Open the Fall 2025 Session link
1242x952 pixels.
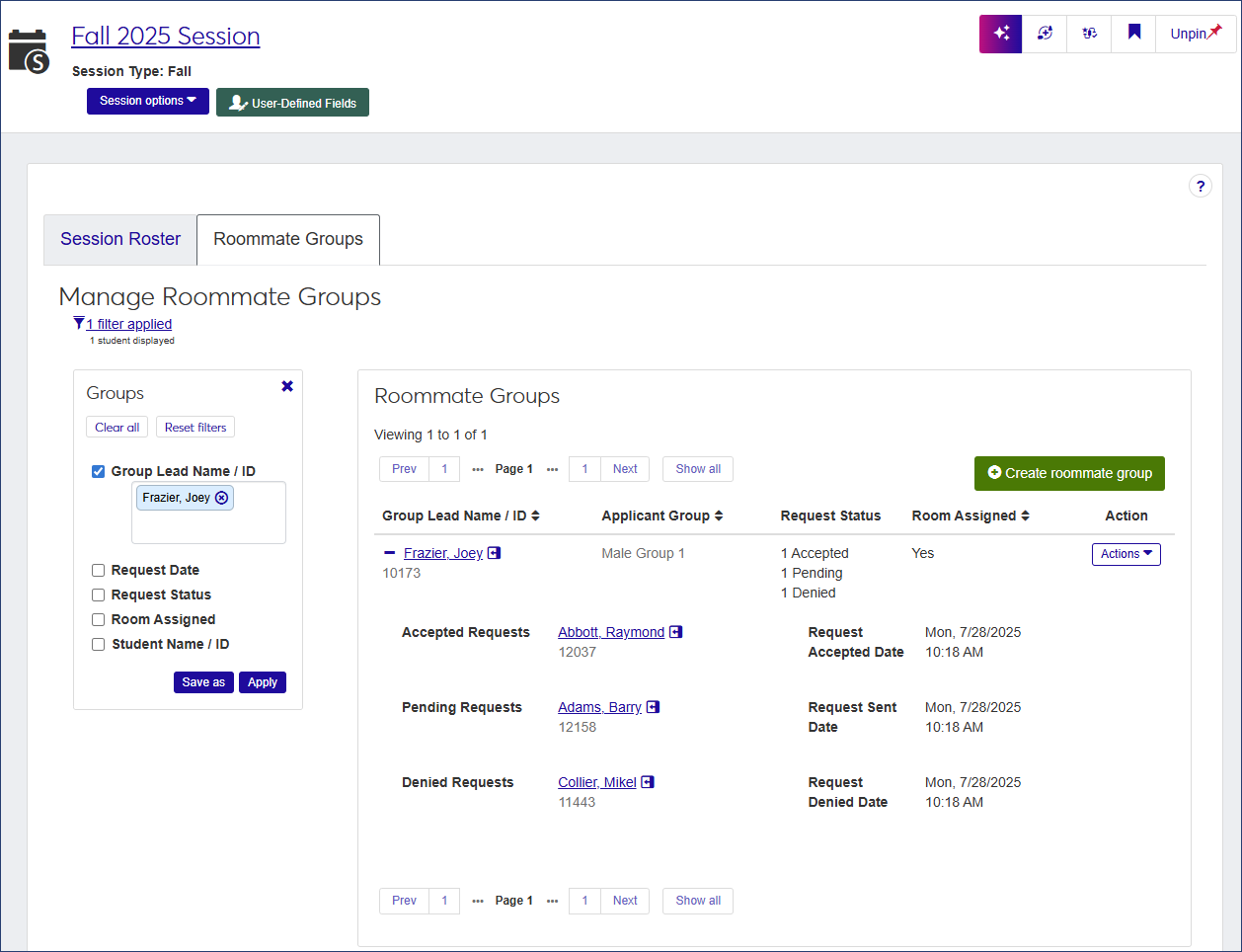165,36
